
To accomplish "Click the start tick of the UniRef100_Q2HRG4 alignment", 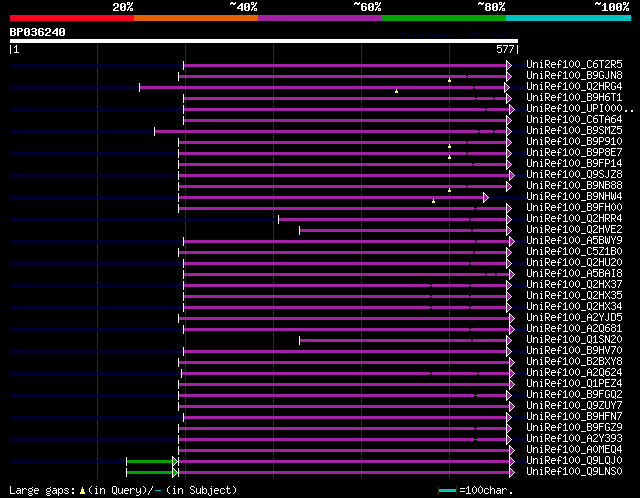I will click(x=140, y=87).
